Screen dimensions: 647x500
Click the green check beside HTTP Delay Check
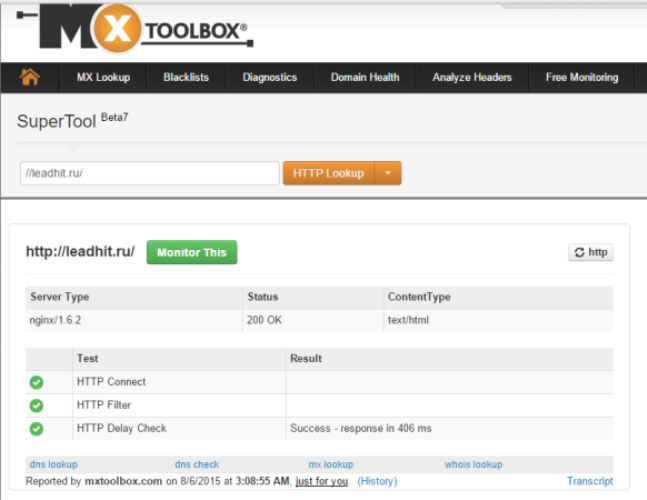coord(36,428)
